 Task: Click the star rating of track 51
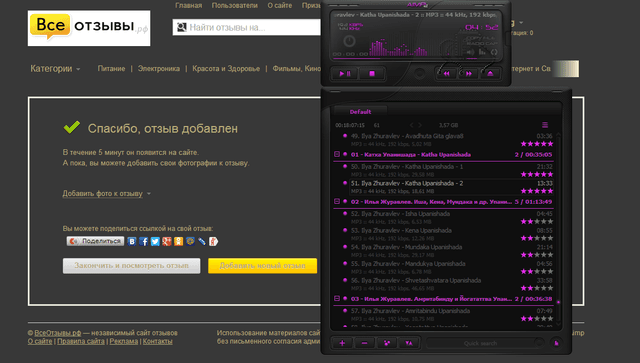click(x=537, y=191)
